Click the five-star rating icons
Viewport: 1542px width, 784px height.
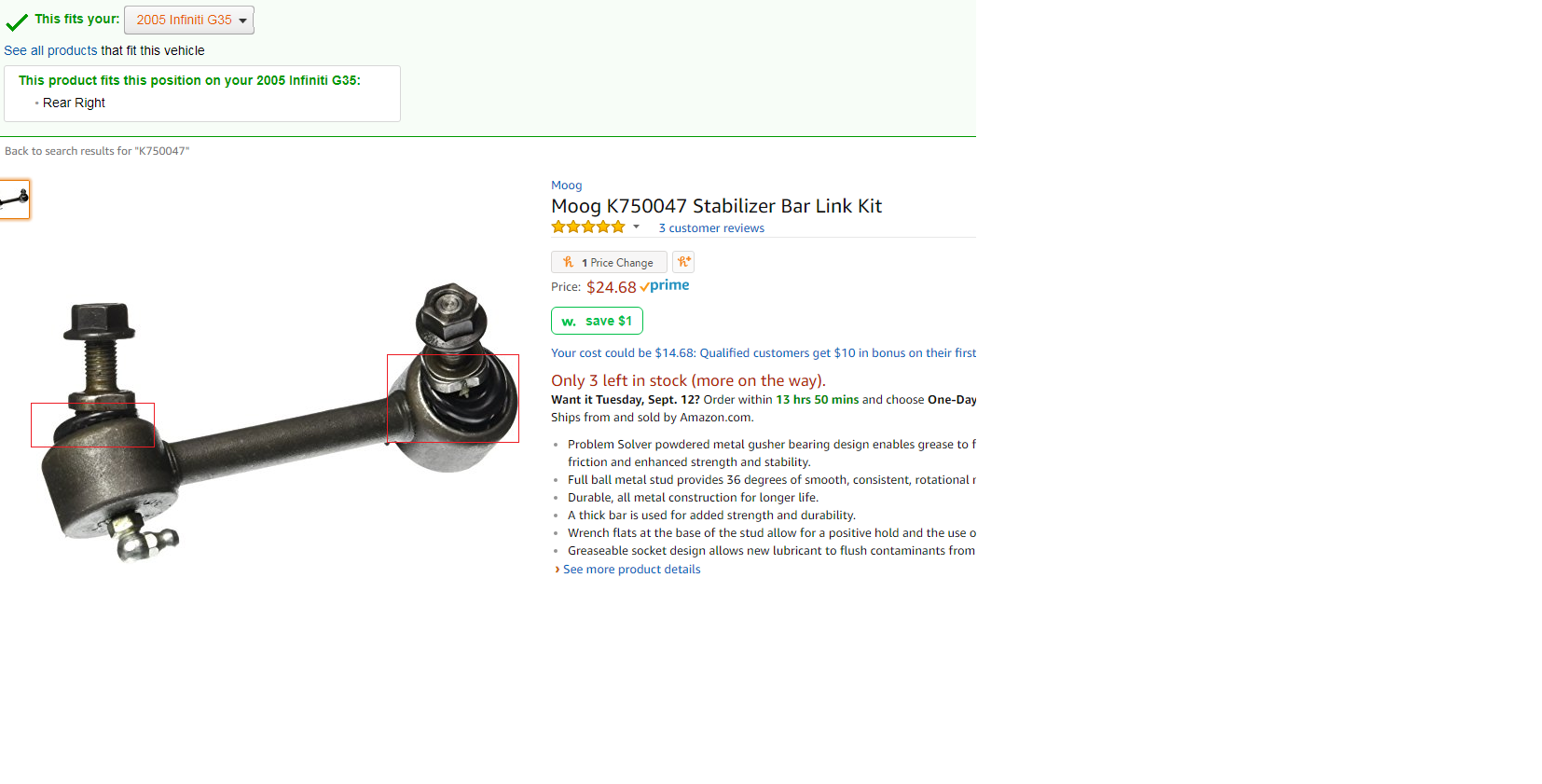[x=588, y=227]
